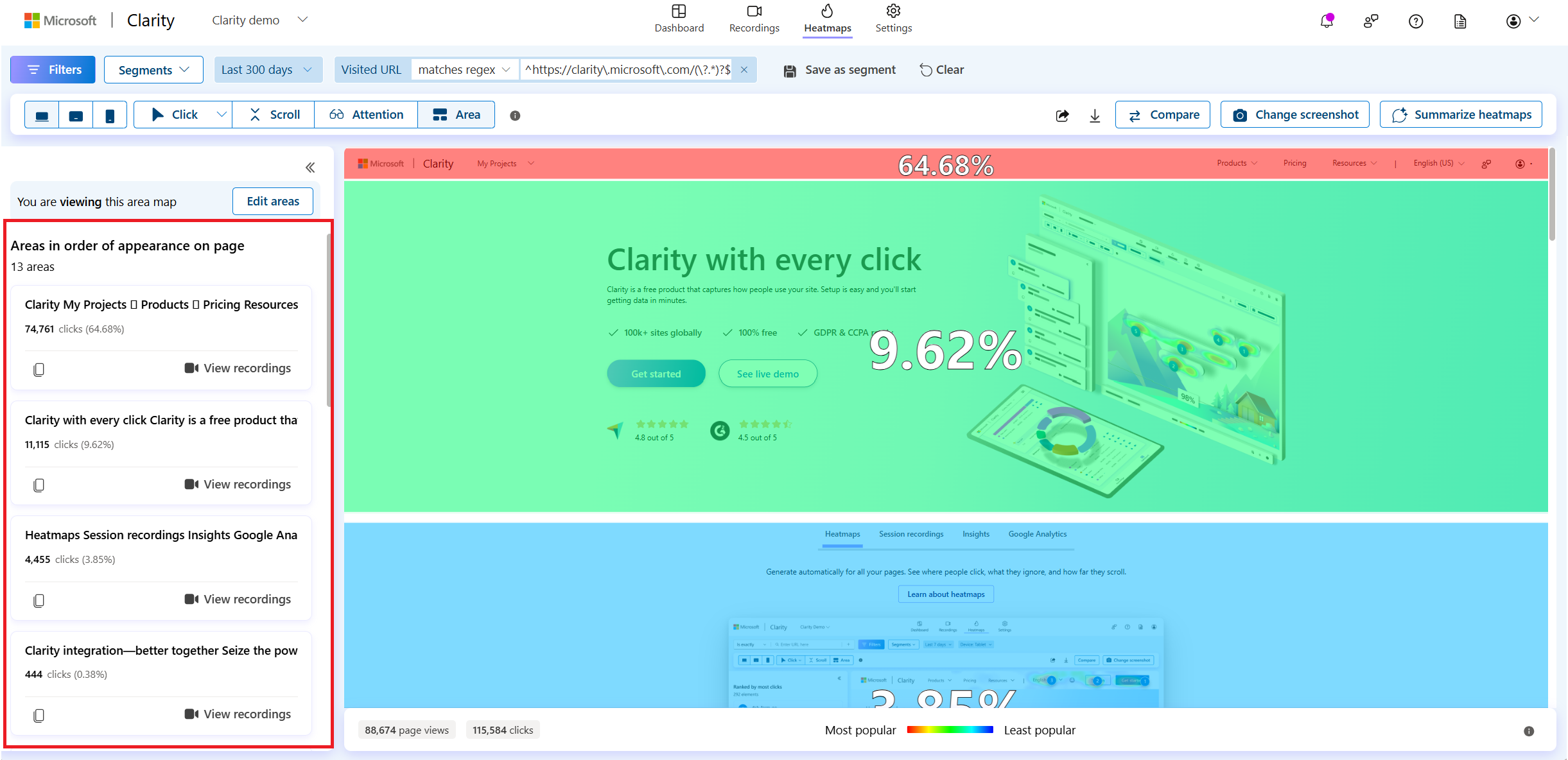This screenshot has width=1568, height=760.
Task: Expand the Segments dropdown filter
Action: pyautogui.click(x=152, y=69)
